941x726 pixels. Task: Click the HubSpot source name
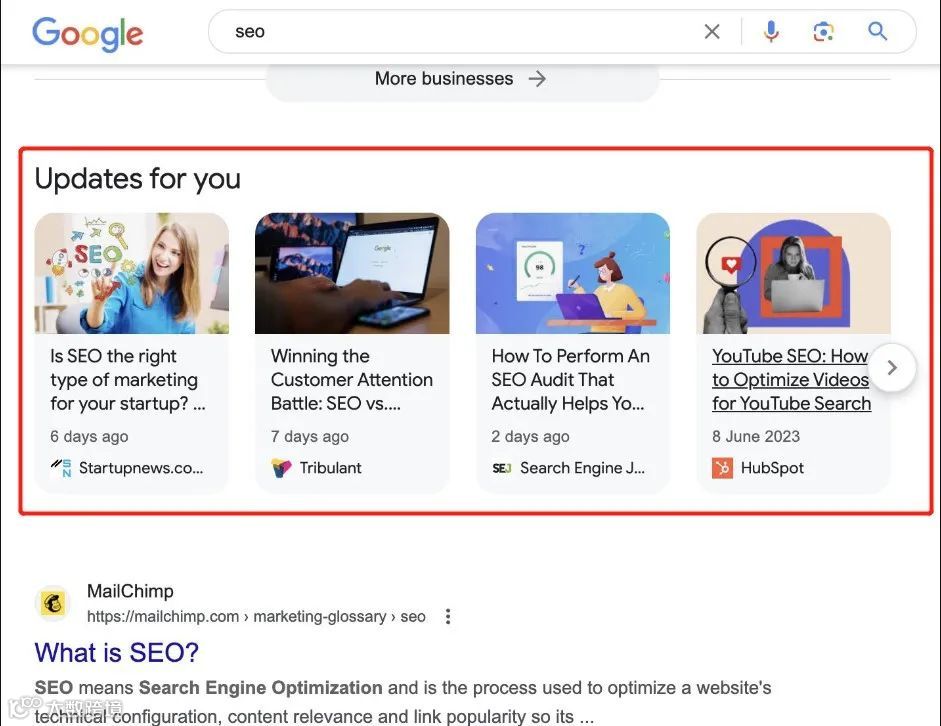[x=772, y=467]
